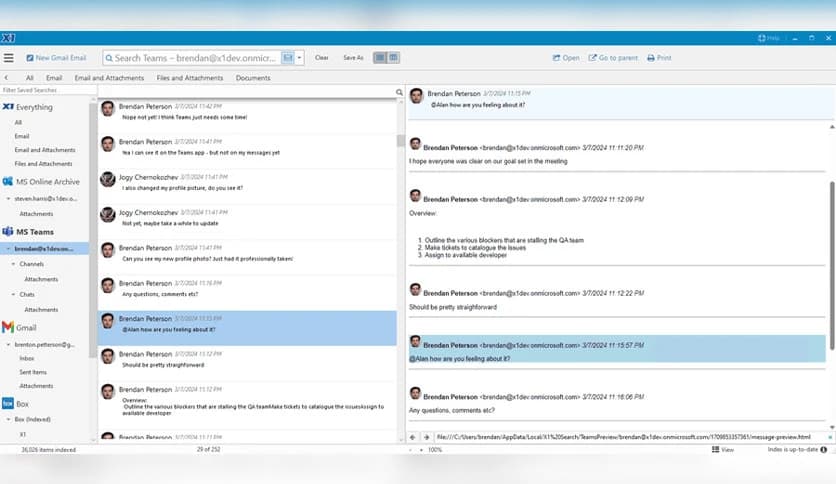Select the list message beginning 'Overview: Outline the various blockers'

(x=247, y=403)
